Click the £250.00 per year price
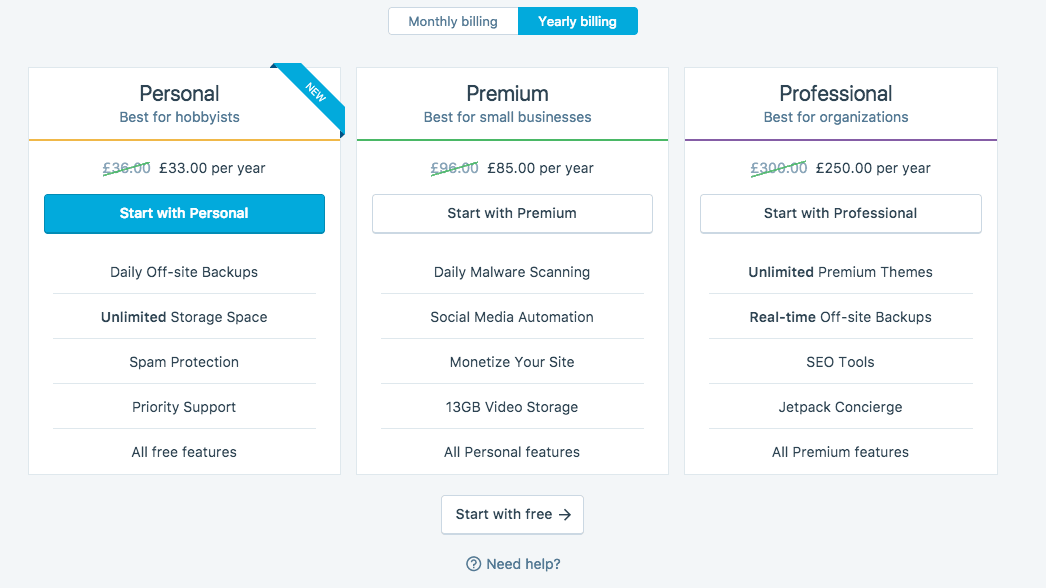The height and width of the screenshot is (588, 1046). coord(873,168)
